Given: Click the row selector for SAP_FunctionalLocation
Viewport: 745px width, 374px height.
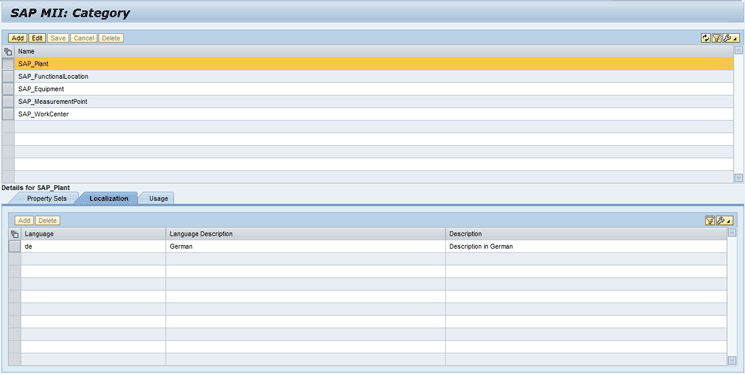Looking at the screenshot, I should tap(8, 77).
